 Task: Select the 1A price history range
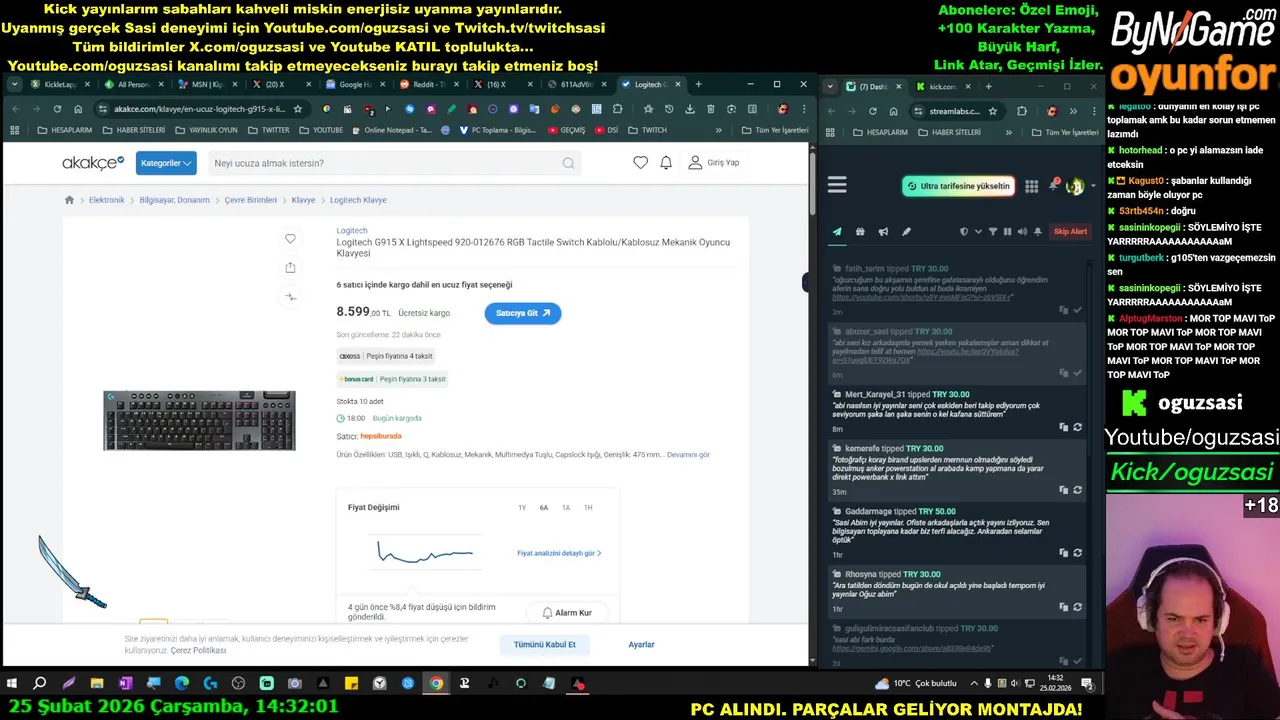[566, 508]
